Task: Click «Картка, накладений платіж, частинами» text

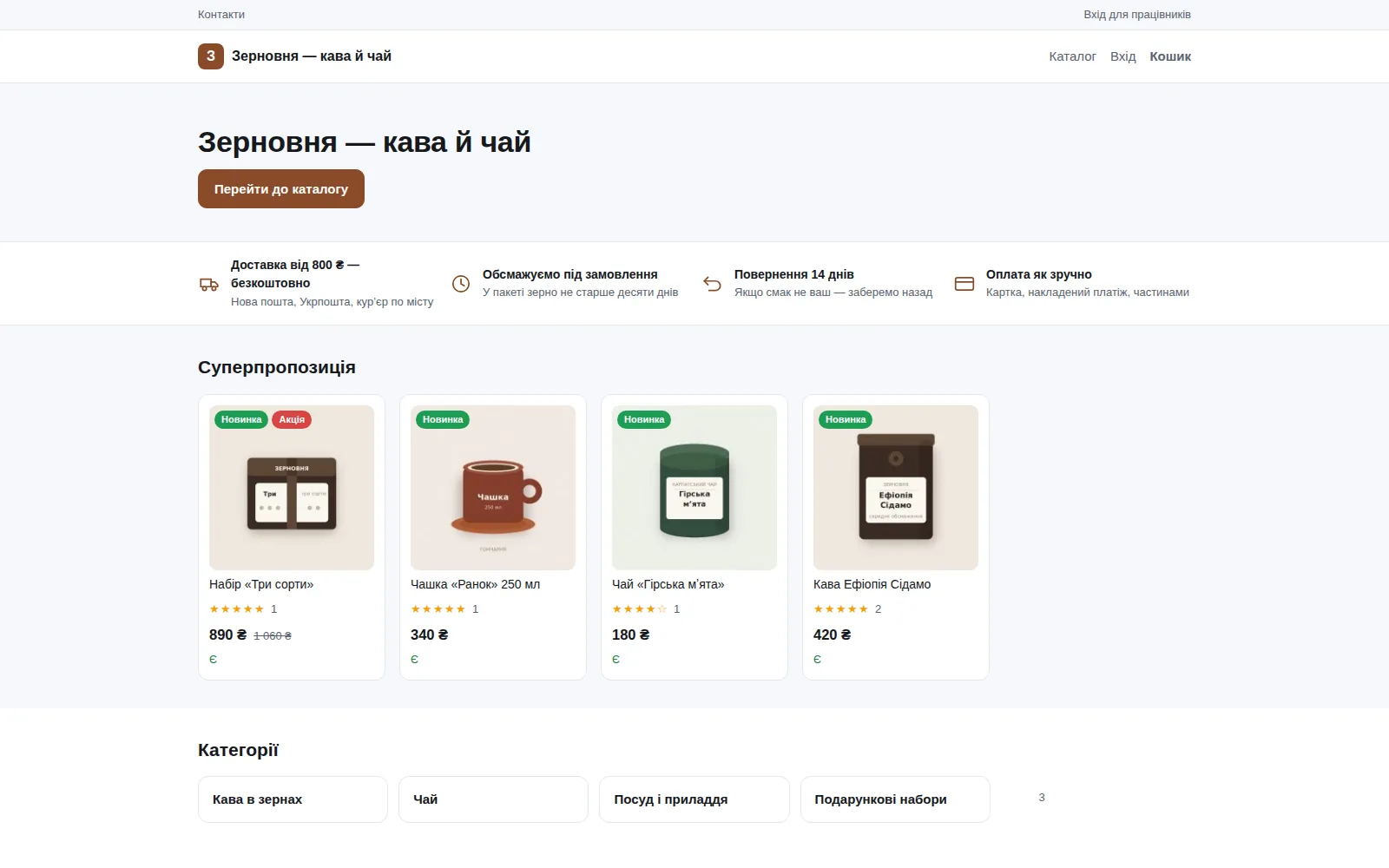Action: 1087,293
